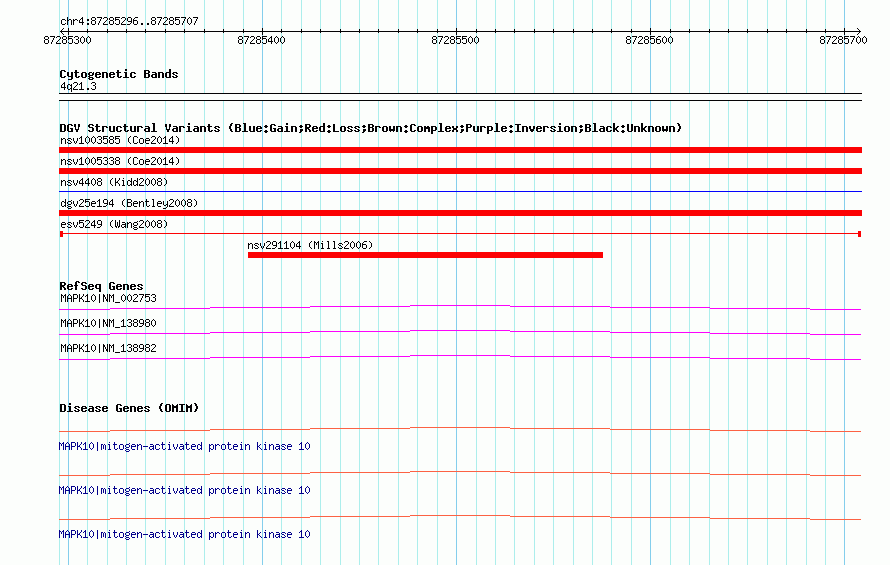Click the Disease Genes (OMIM) track title

click(129, 408)
